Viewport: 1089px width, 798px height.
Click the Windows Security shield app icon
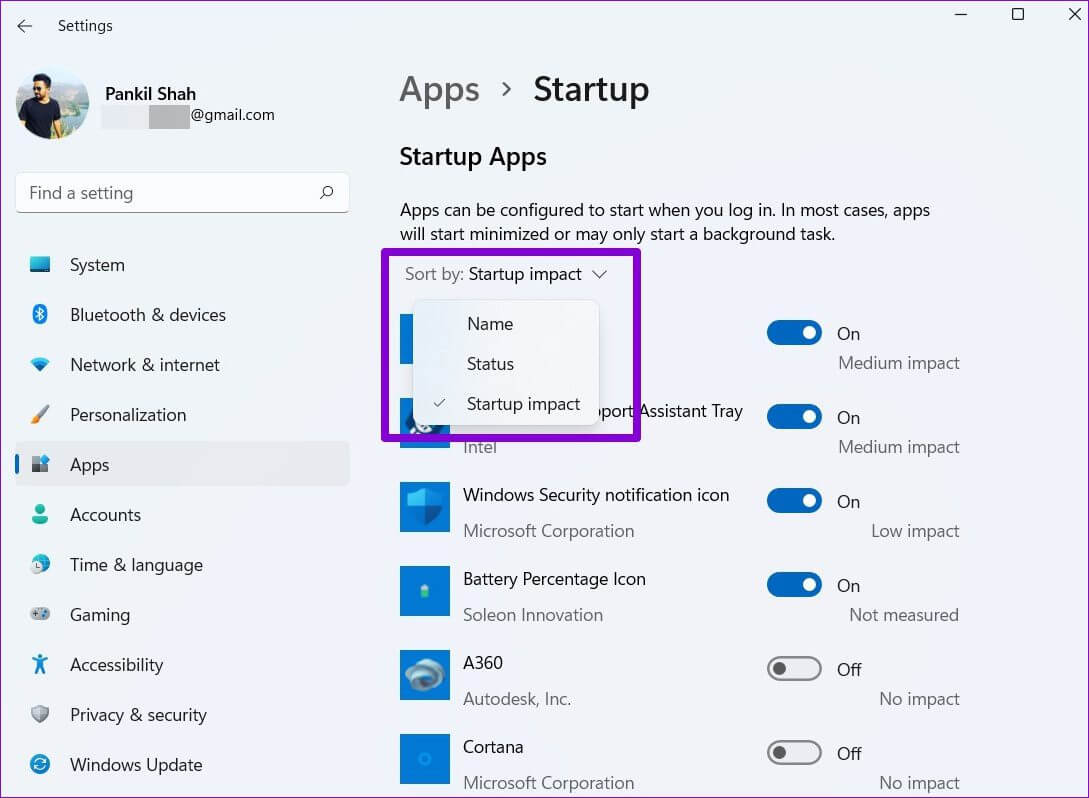point(425,507)
